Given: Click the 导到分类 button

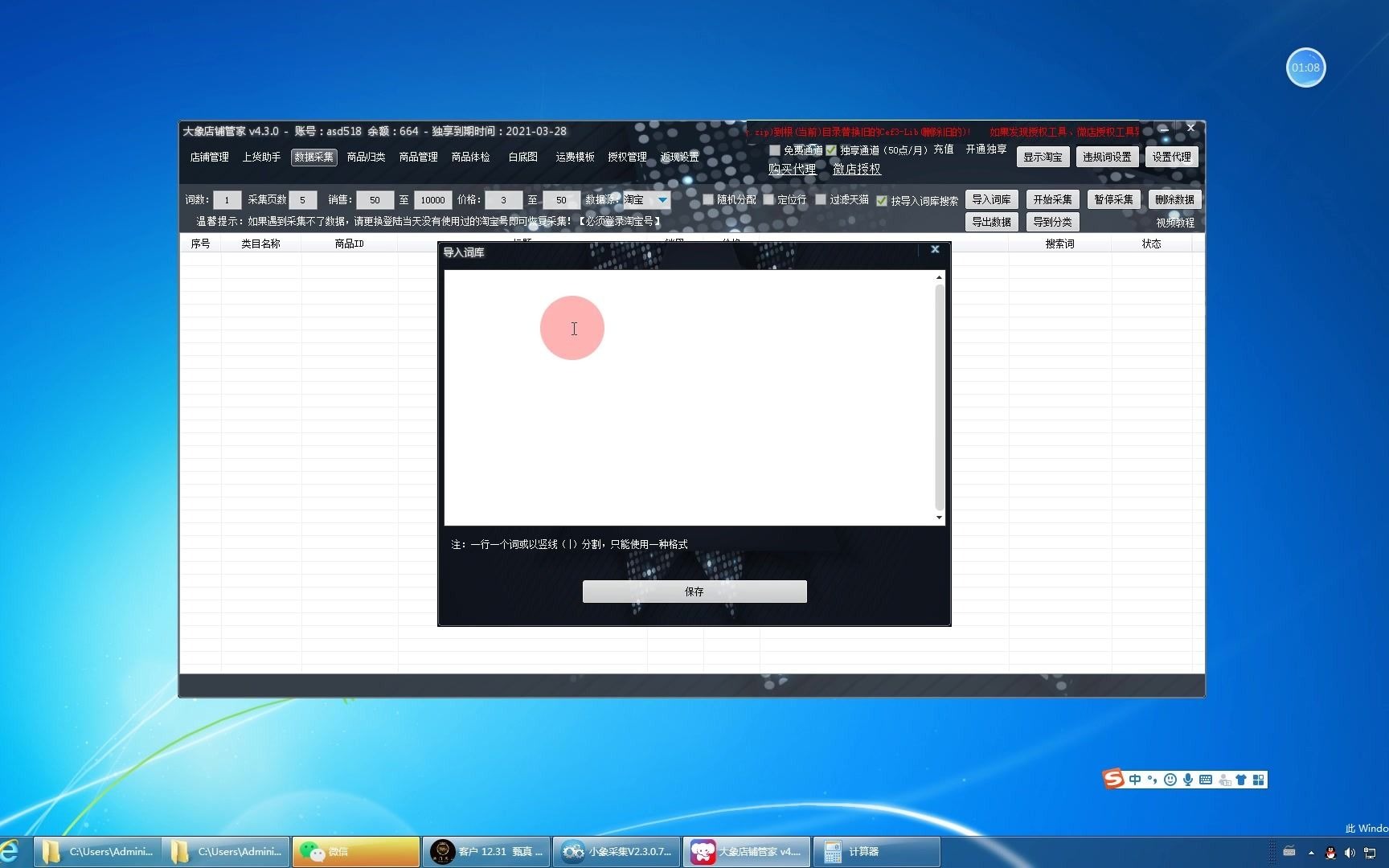Looking at the screenshot, I should click(1052, 222).
